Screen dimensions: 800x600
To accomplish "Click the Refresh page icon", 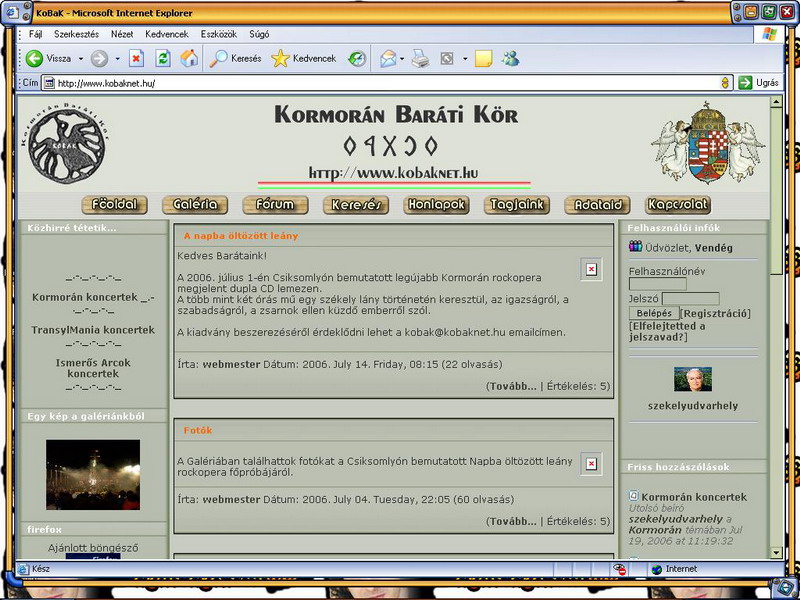I will [x=163, y=59].
